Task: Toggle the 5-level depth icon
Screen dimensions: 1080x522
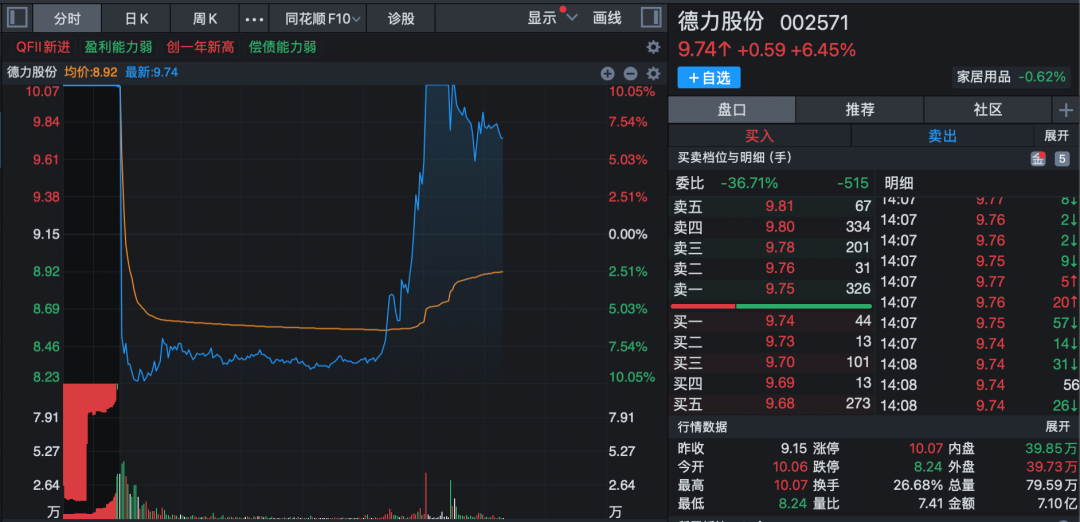Action: (1062, 158)
